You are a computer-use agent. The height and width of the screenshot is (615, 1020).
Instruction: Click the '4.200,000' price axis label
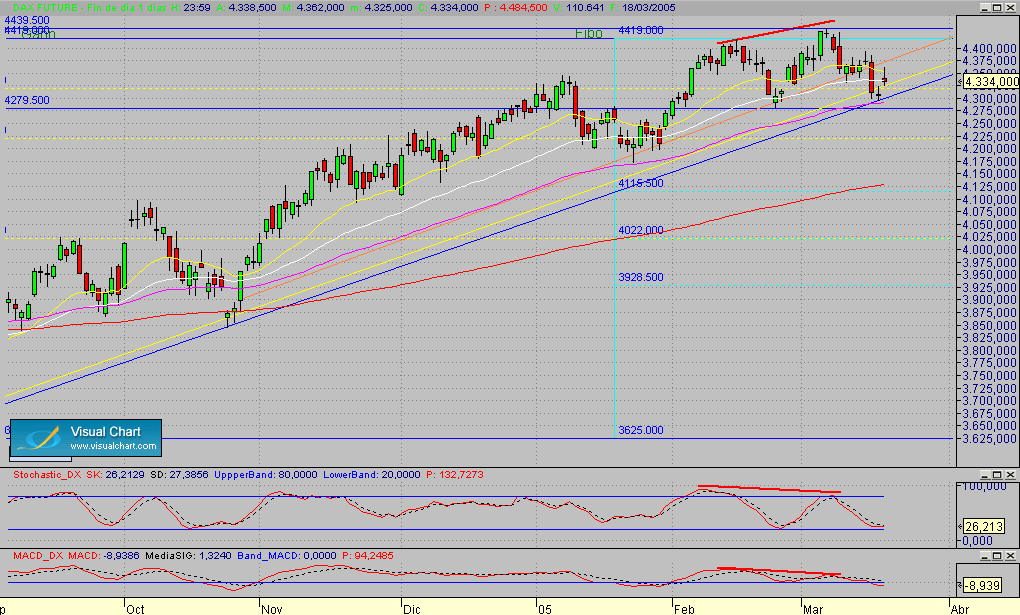(x=989, y=149)
